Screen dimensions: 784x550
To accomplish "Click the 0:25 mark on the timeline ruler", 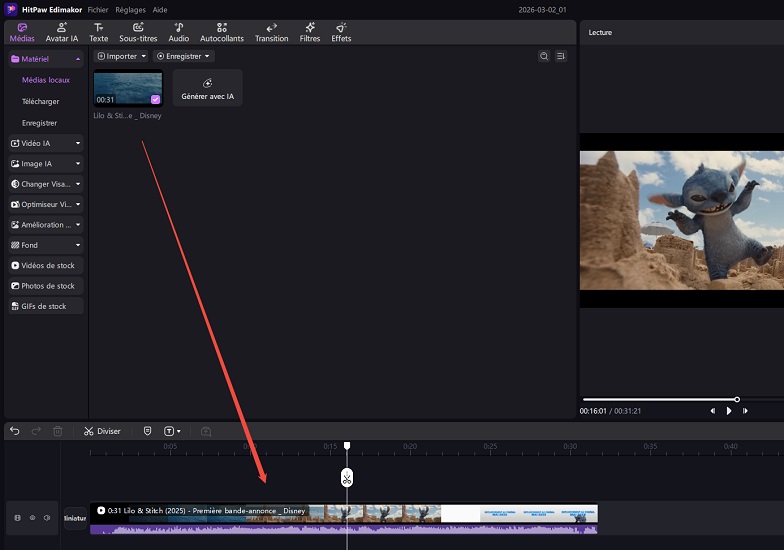I will (x=490, y=446).
